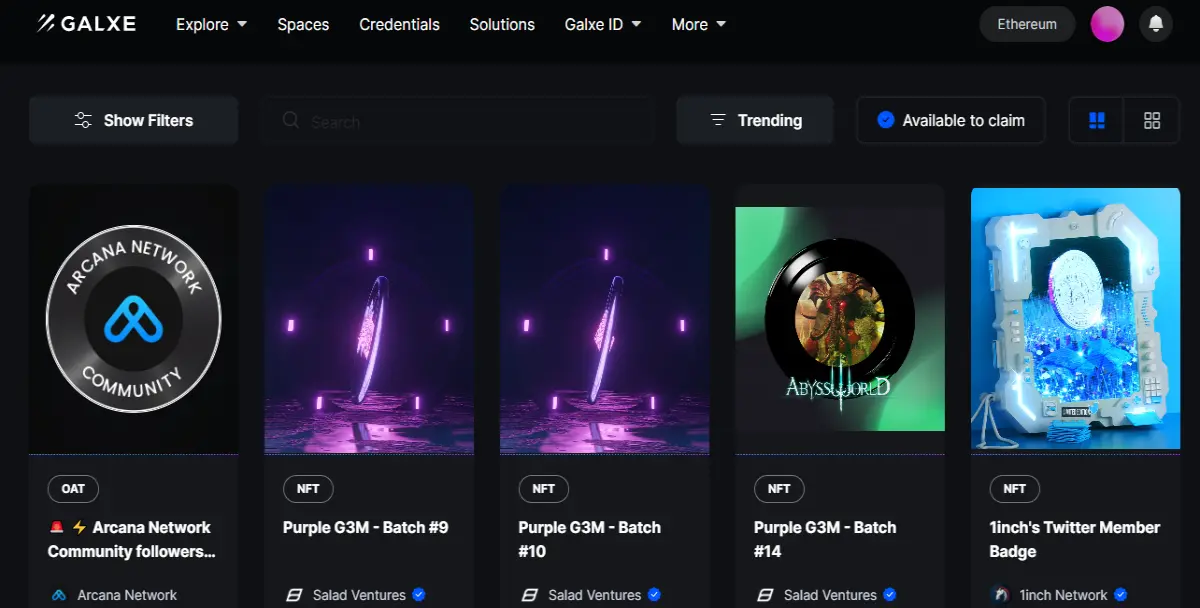The height and width of the screenshot is (608, 1200).
Task: Click the sort lines icon beside Trending
Action: click(x=717, y=120)
